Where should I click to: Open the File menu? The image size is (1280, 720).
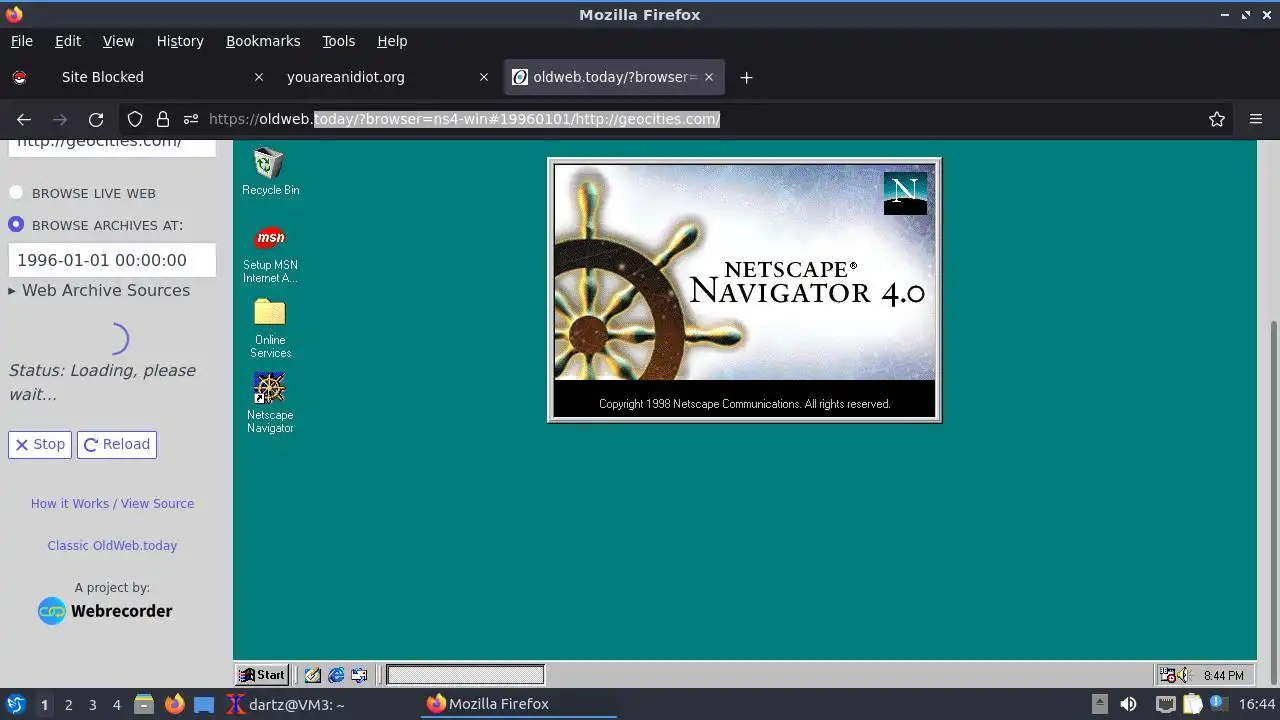[21, 41]
